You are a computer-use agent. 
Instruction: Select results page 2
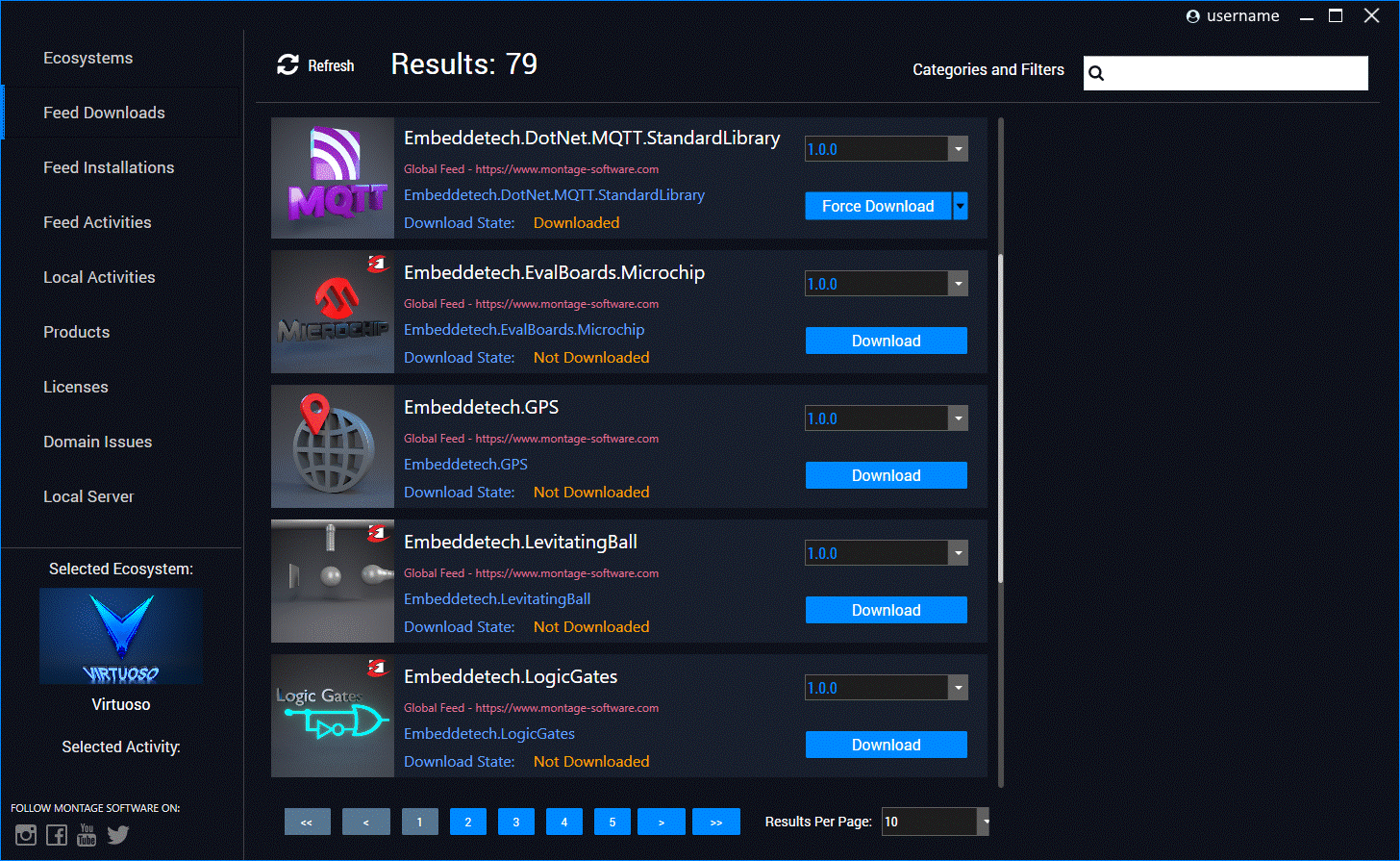(468, 822)
